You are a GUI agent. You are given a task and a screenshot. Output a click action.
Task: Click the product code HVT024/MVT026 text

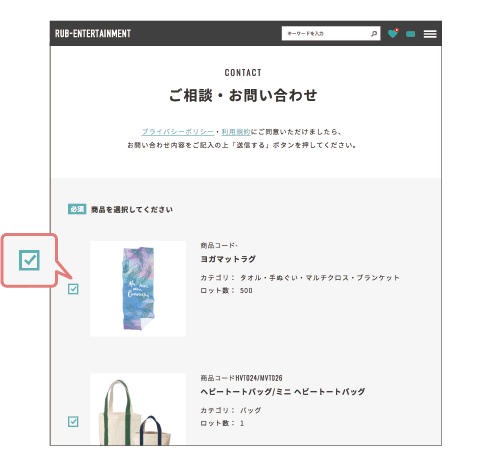click(259, 378)
